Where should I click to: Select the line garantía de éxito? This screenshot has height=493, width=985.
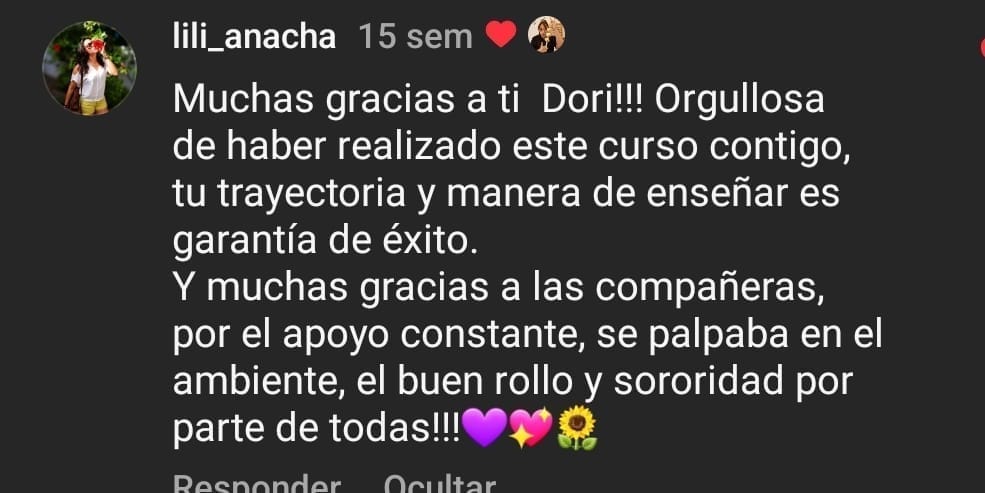[325, 242]
